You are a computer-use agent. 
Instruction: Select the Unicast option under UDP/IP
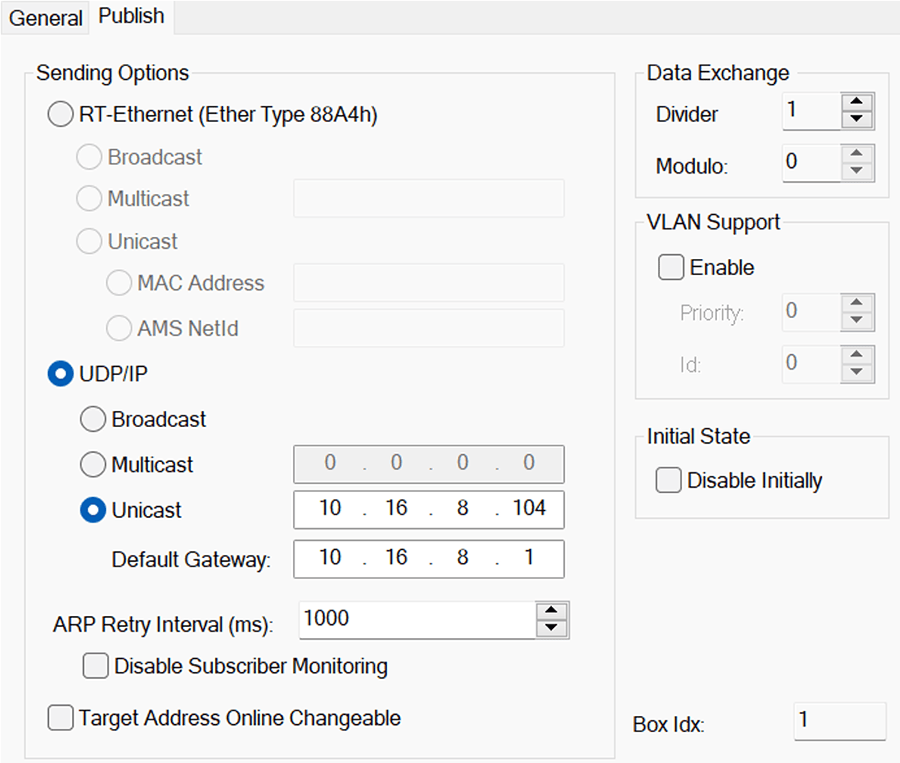(93, 510)
